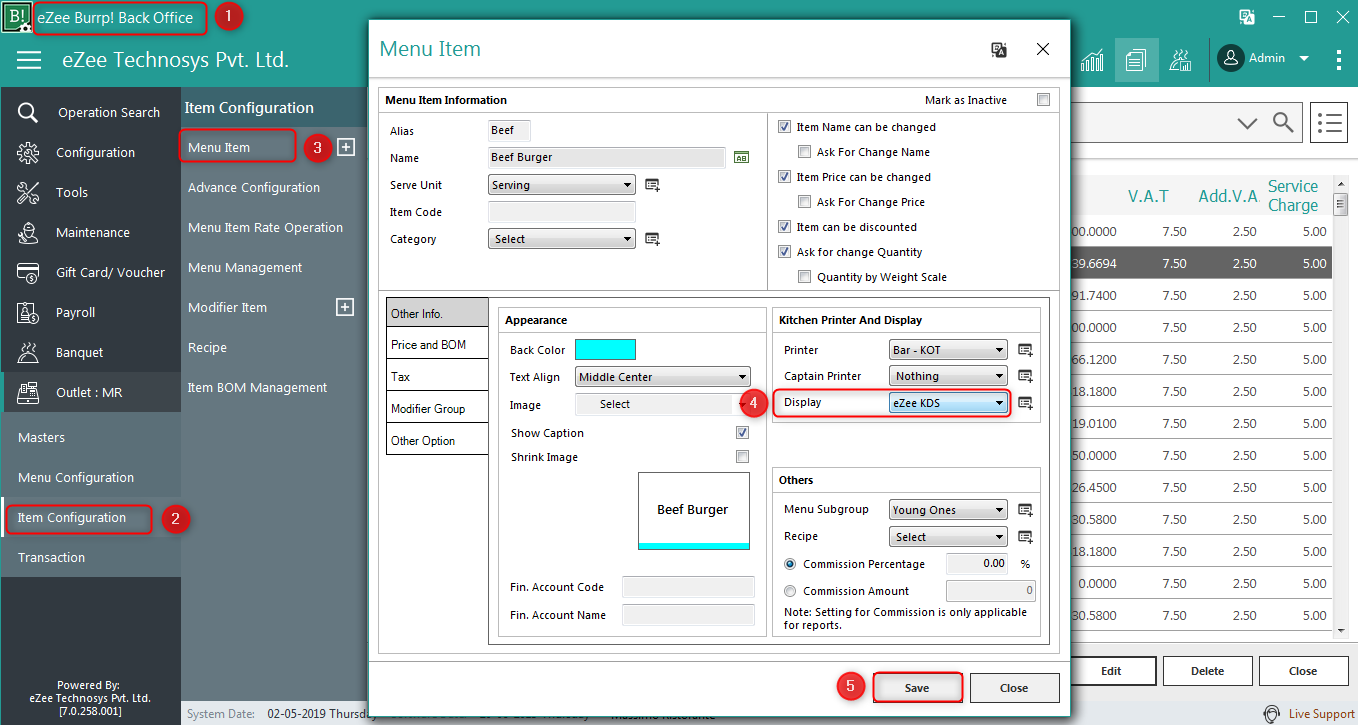The width and height of the screenshot is (1358, 725).
Task: Click the list view icon in background window
Action: pos(1329,122)
